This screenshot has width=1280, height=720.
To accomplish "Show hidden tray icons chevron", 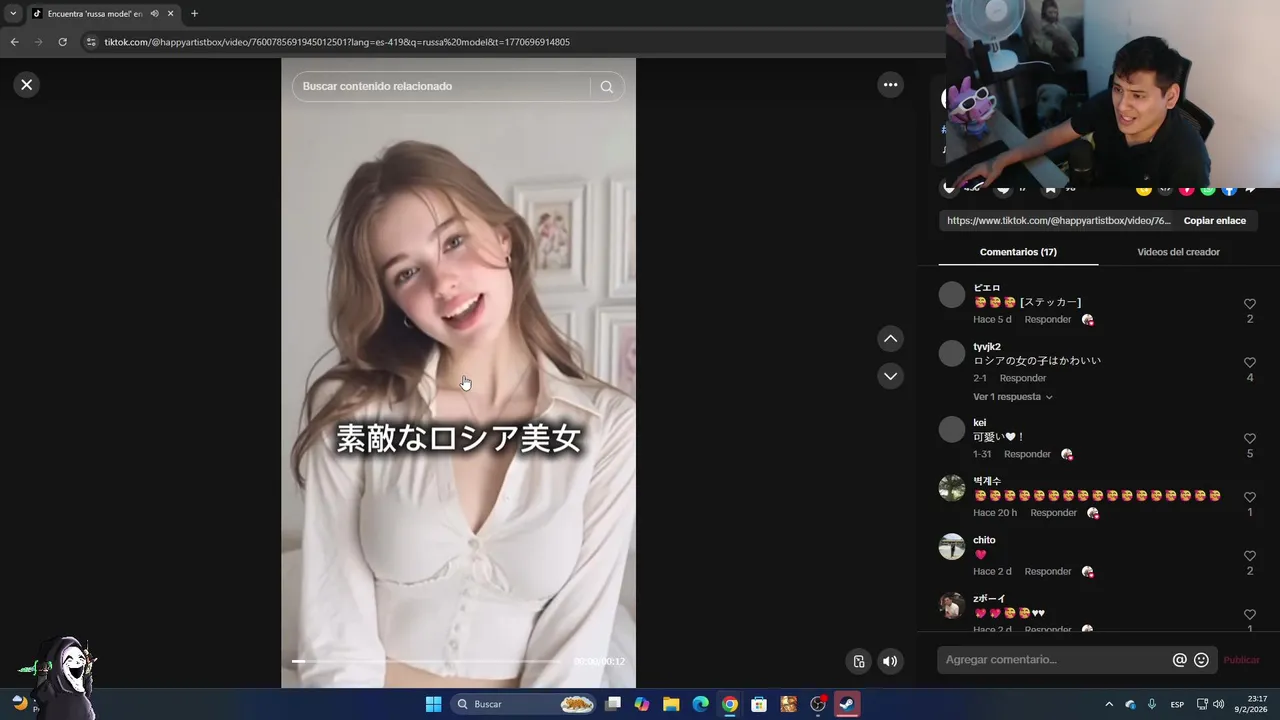I will 1108,704.
